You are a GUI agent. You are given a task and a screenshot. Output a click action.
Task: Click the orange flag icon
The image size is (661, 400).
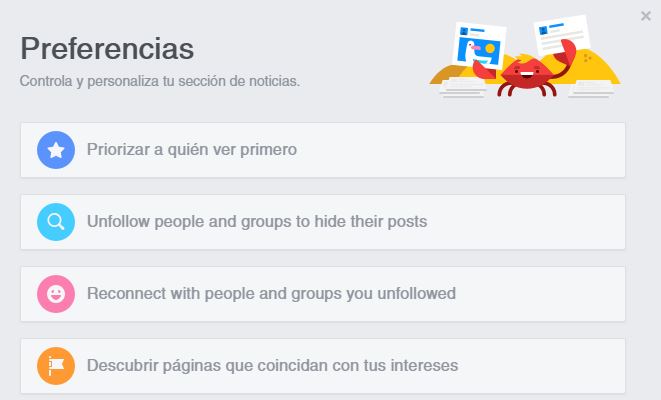(x=56, y=366)
